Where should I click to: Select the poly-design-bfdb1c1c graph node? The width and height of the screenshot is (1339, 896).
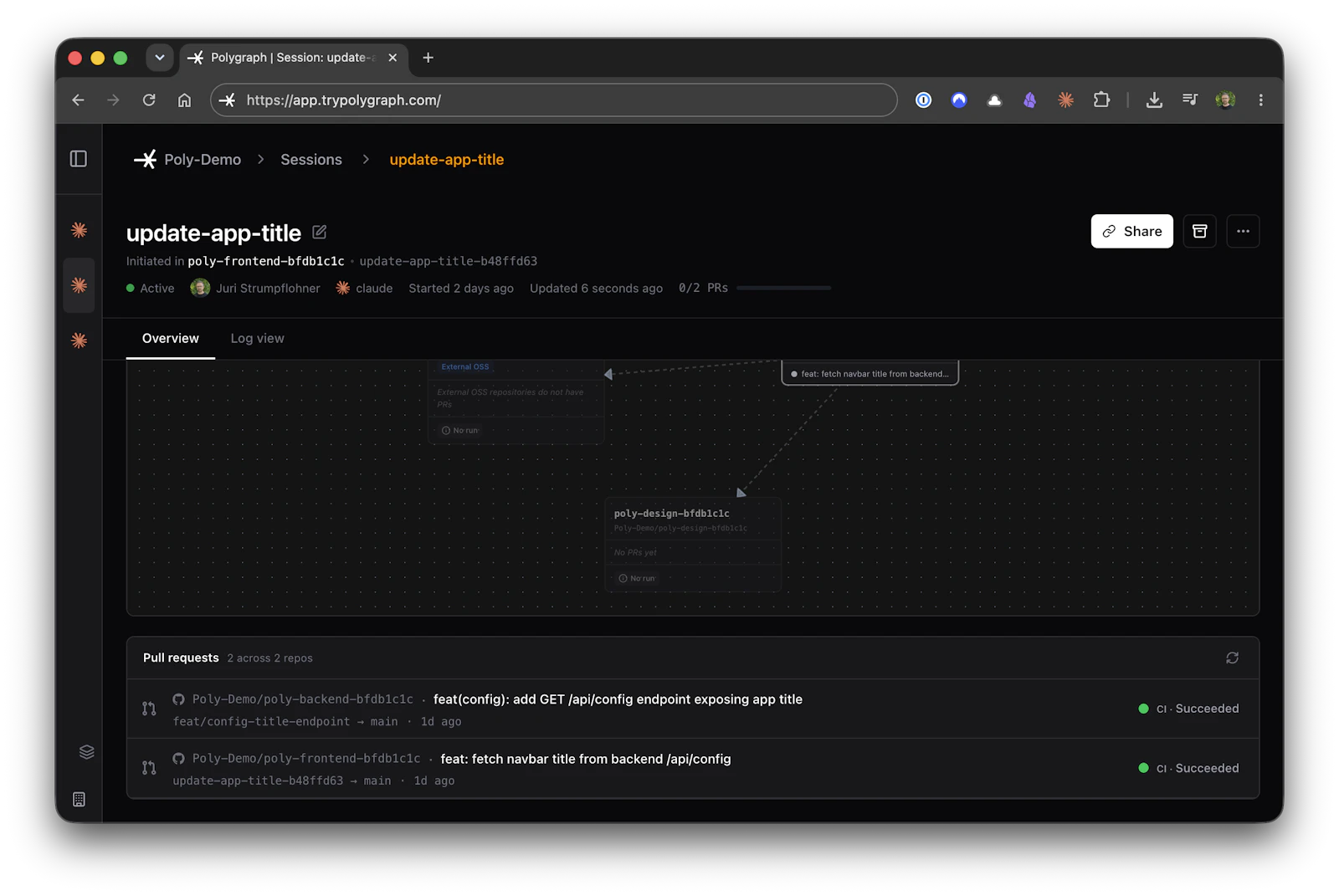pos(693,545)
